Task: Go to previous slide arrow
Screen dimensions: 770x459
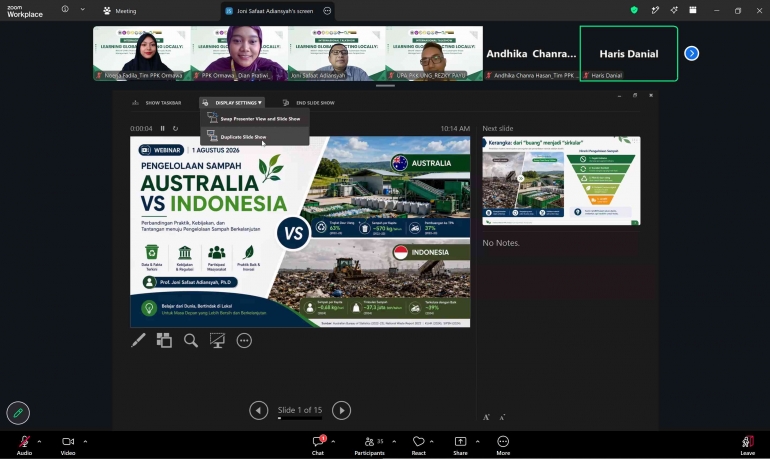Action: point(258,410)
